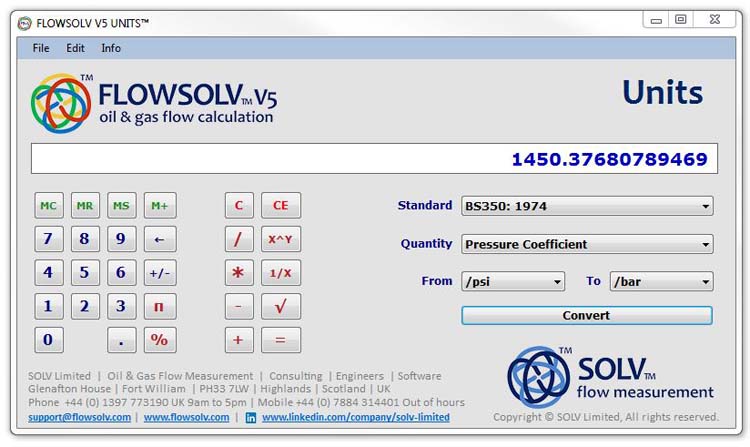This screenshot has width=750, height=447.
Task: Tap digit 7 on the keypad
Action: [x=48, y=239]
